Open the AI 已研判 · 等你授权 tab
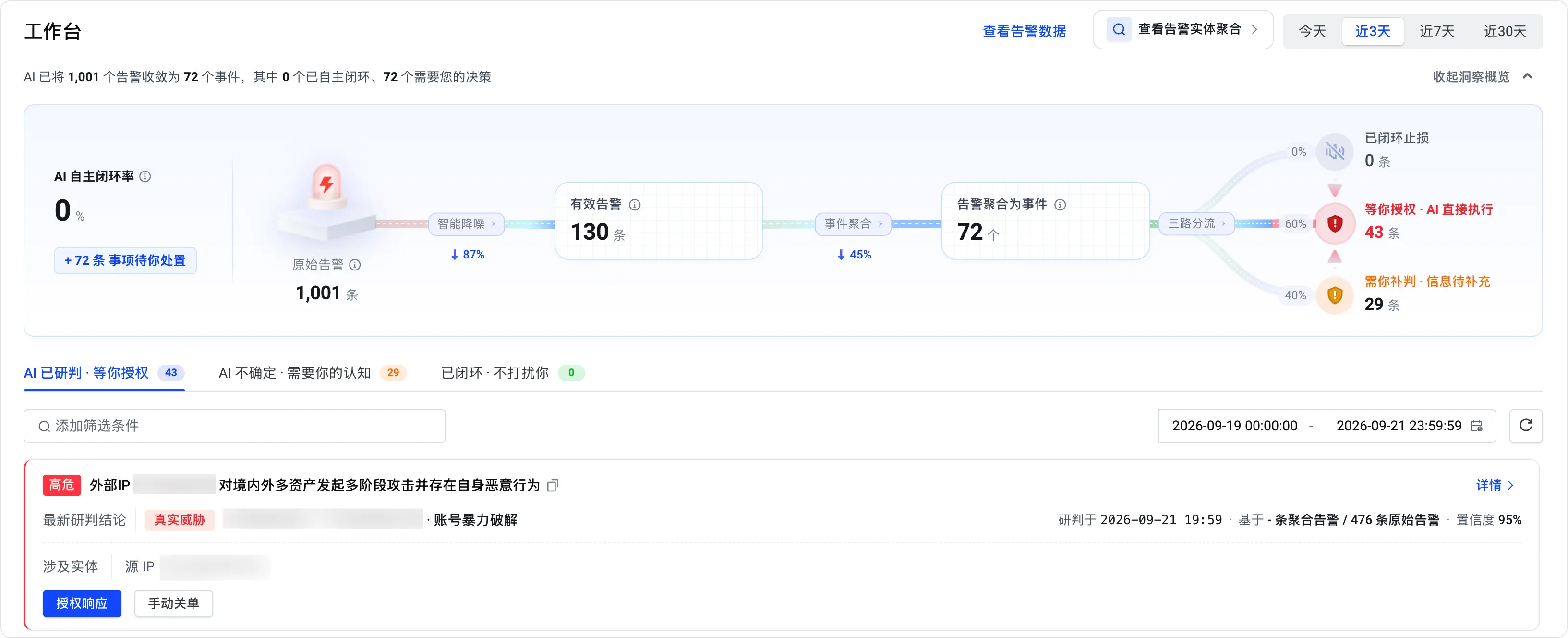The height and width of the screenshot is (638, 1568). coord(104,373)
